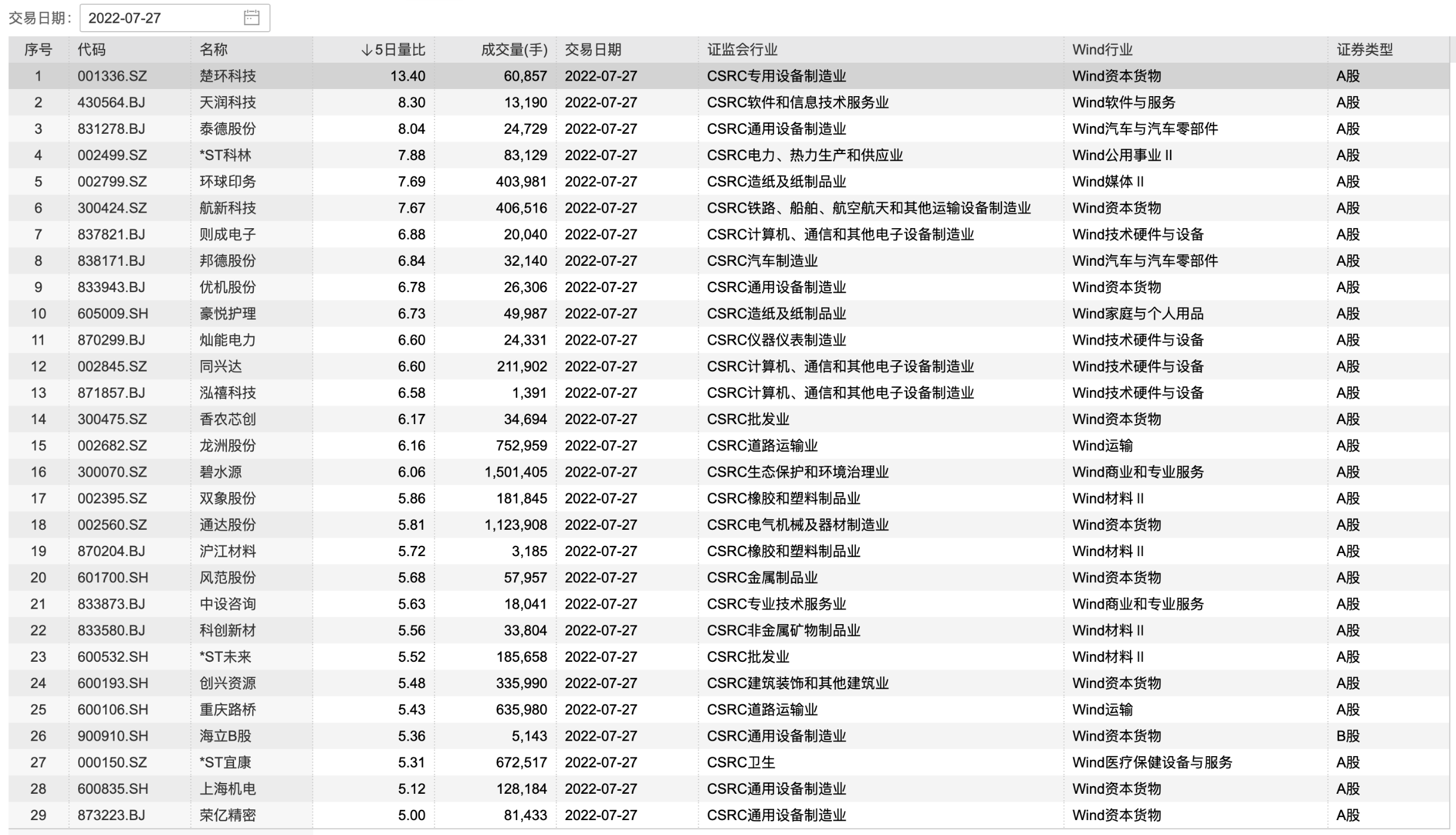
Task: Select stock code 430564.BJ
Action: click(x=111, y=103)
